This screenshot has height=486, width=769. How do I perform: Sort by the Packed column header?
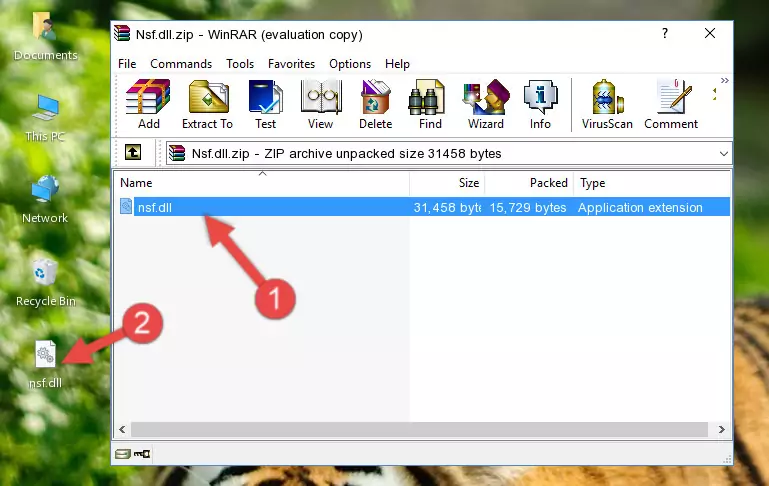point(529,183)
